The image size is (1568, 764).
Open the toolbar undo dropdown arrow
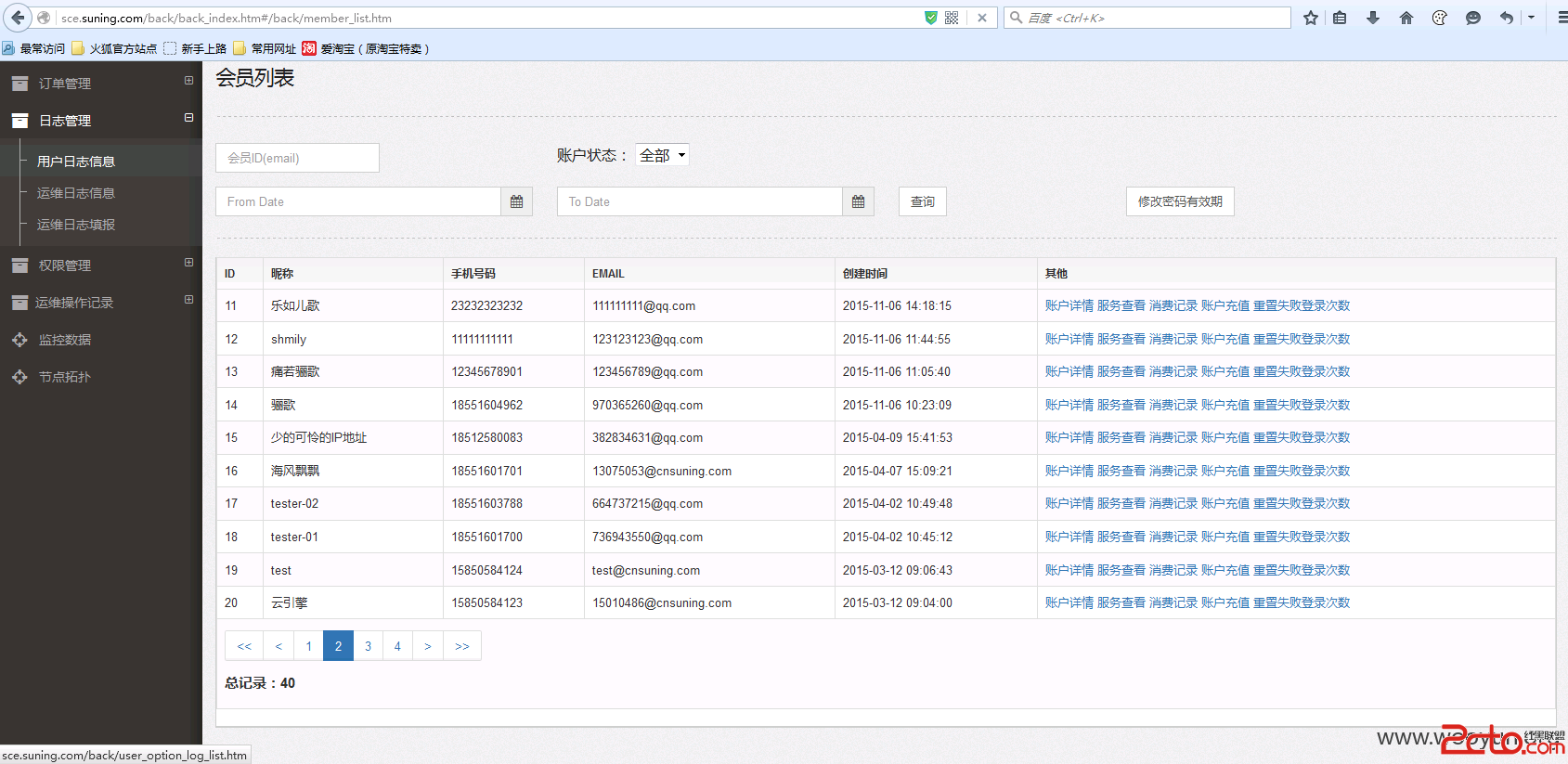(x=1531, y=18)
